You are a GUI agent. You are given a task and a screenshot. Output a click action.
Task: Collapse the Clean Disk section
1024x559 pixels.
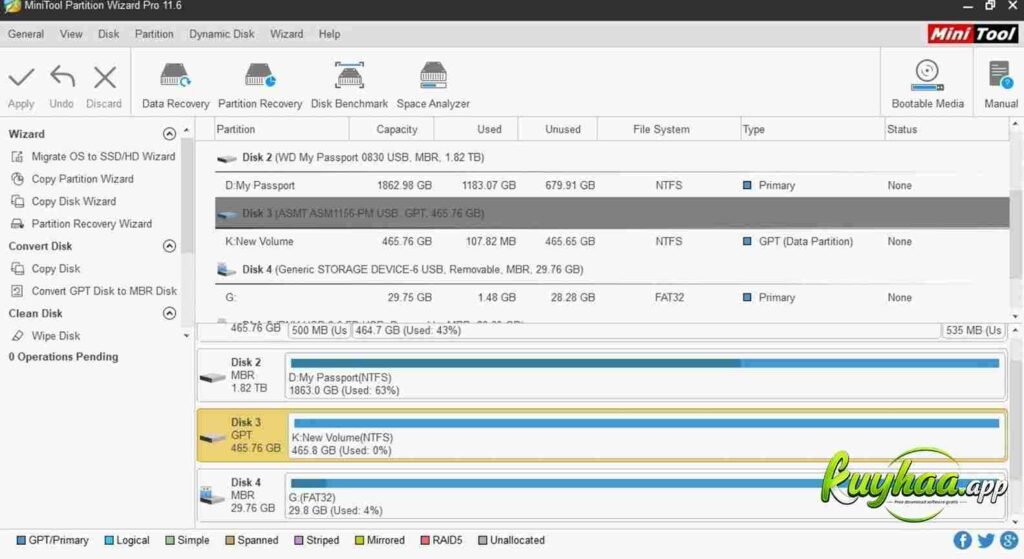[169, 313]
